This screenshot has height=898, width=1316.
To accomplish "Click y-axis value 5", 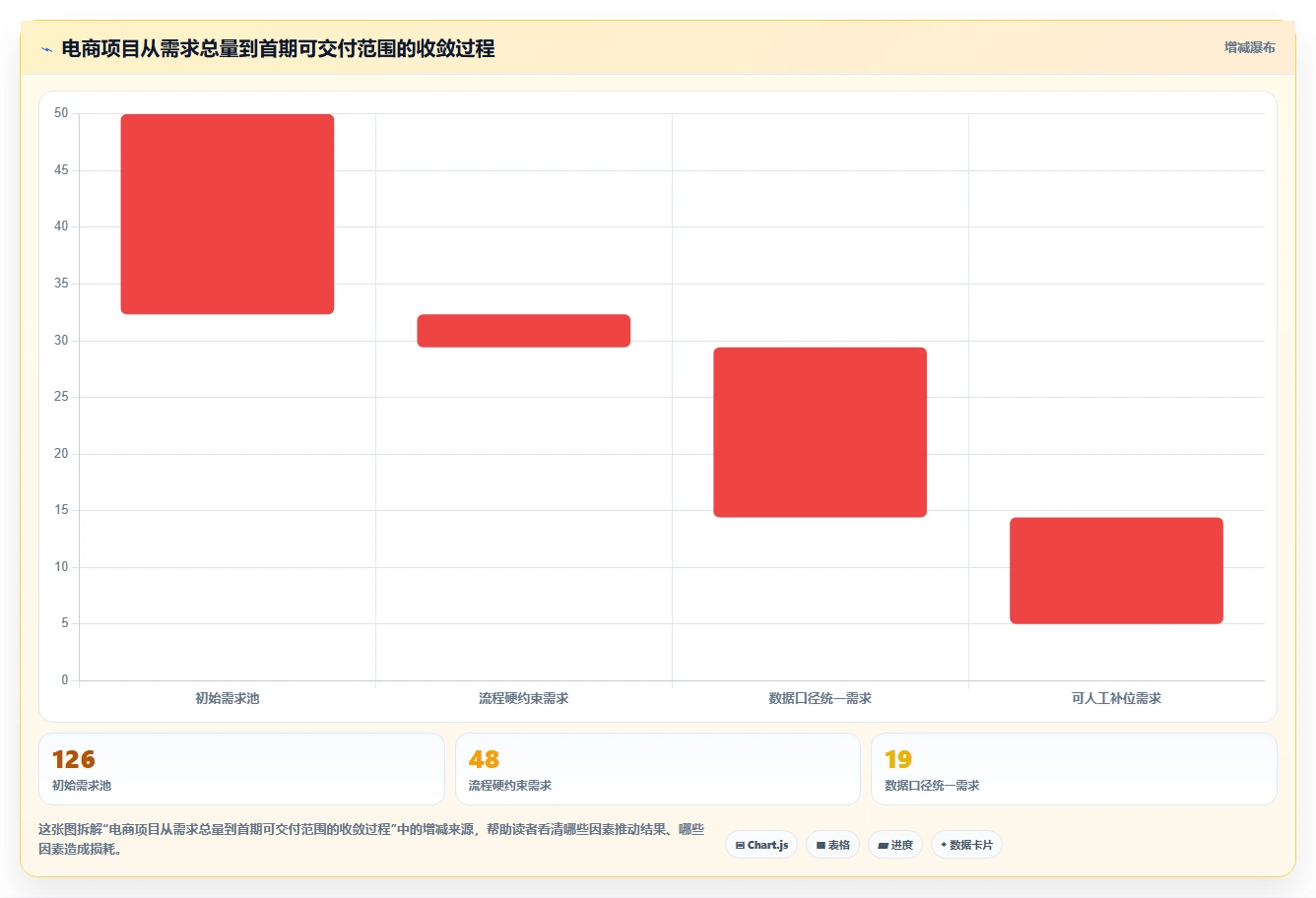I will [x=65, y=623].
